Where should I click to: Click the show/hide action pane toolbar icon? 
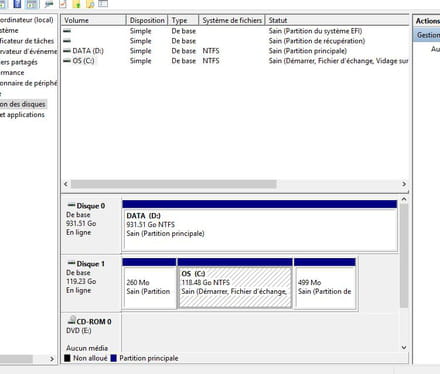click(x=31, y=4)
